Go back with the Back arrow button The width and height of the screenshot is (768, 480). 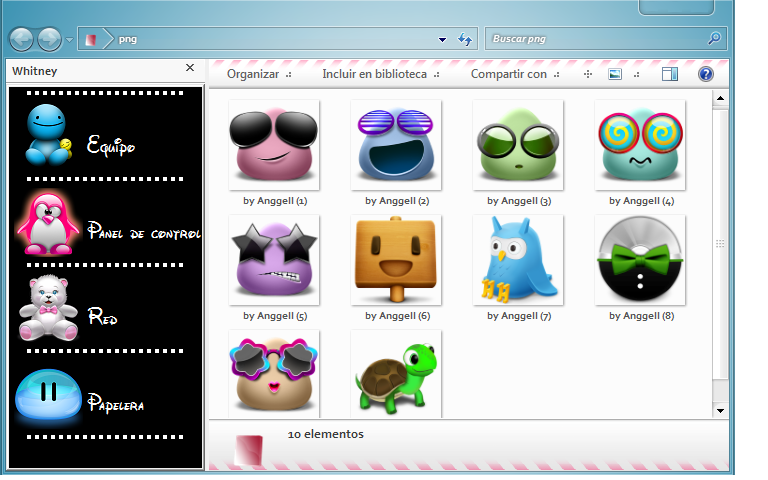pyautogui.click(x=21, y=39)
